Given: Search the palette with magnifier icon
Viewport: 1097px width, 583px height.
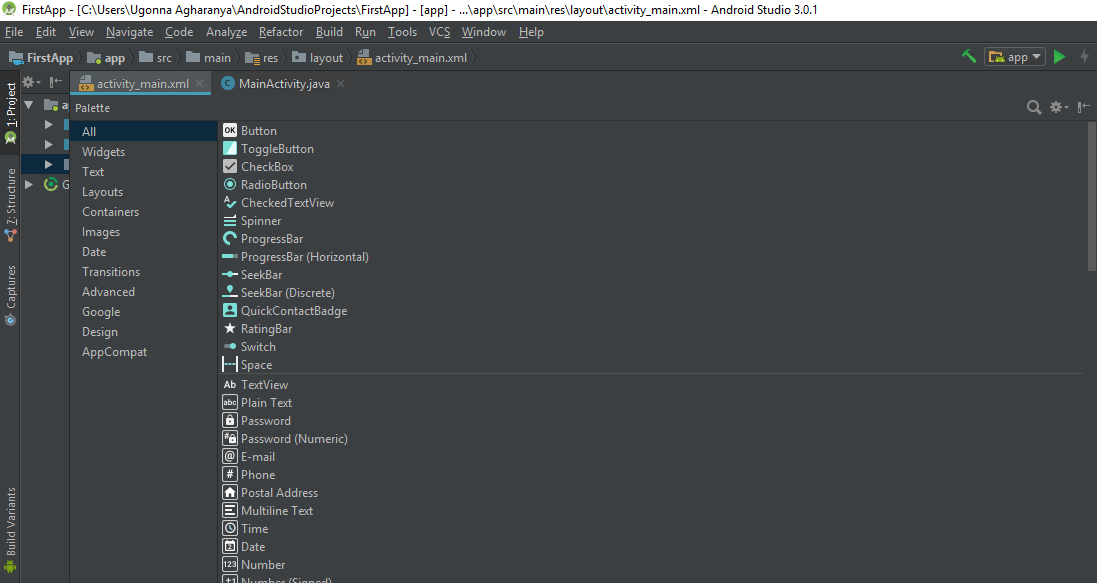Looking at the screenshot, I should coord(1033,107).
